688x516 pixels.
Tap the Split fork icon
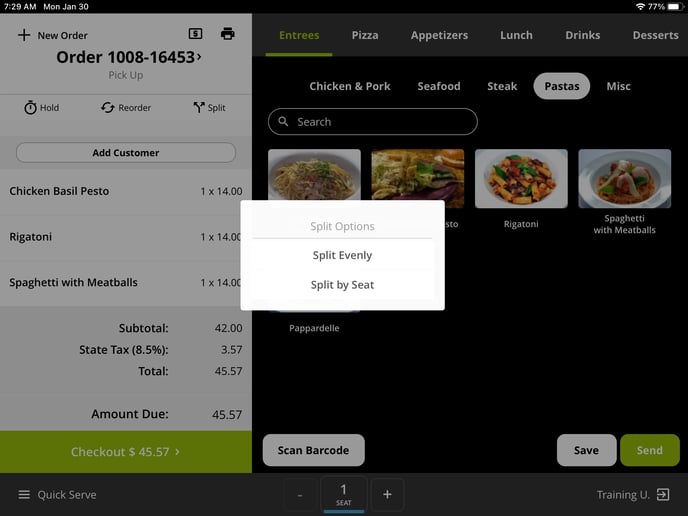pyautogui.click(x=199, y=108)
